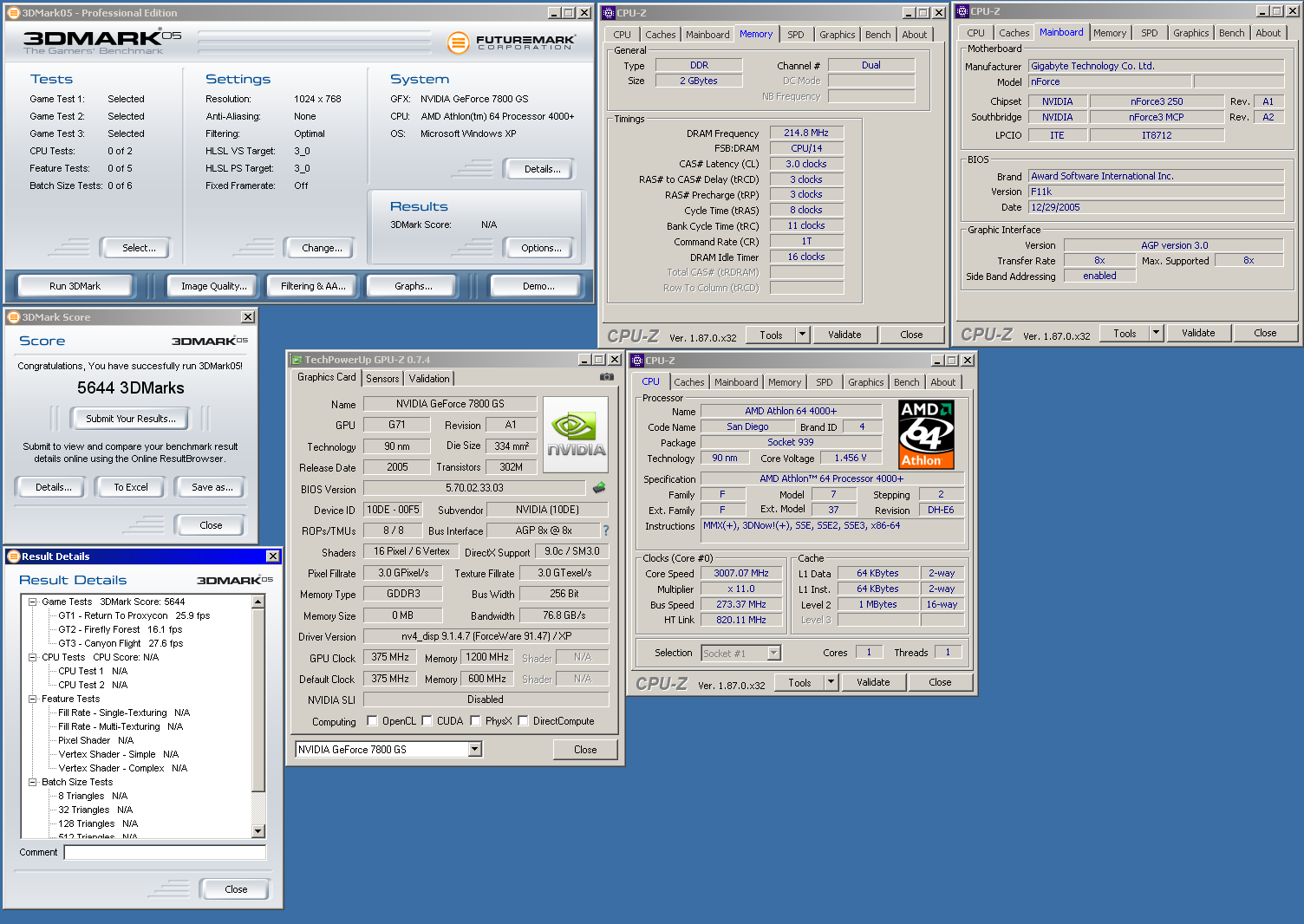The image size is (1304, 924).
Task: Click title icon of CPU-Z window showing Memory
Action: 609,13
